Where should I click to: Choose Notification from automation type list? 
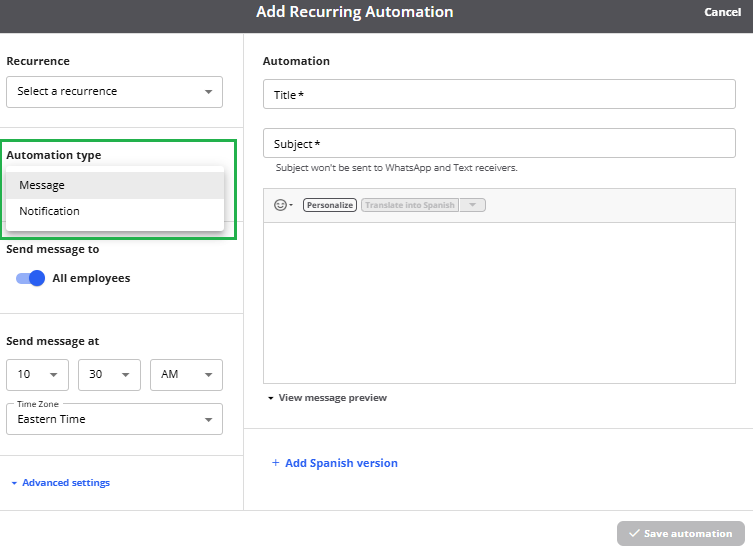coord(114,211)
